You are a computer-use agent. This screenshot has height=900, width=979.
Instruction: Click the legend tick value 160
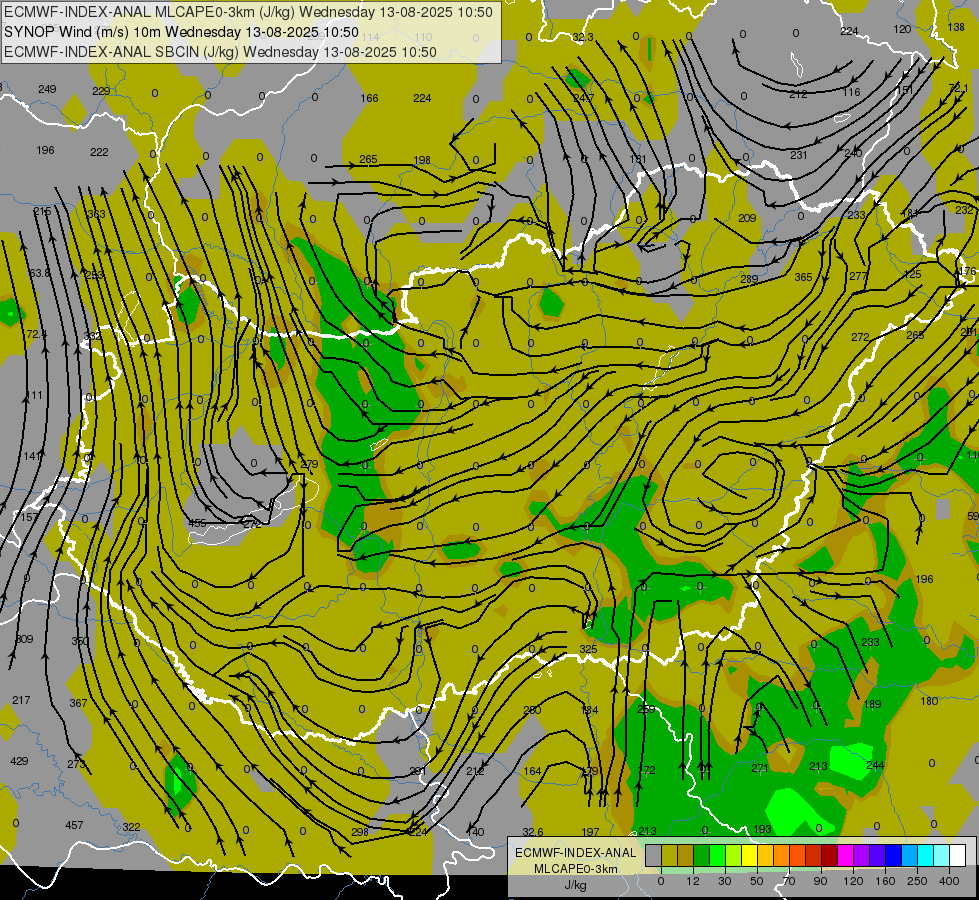(885, 881)
